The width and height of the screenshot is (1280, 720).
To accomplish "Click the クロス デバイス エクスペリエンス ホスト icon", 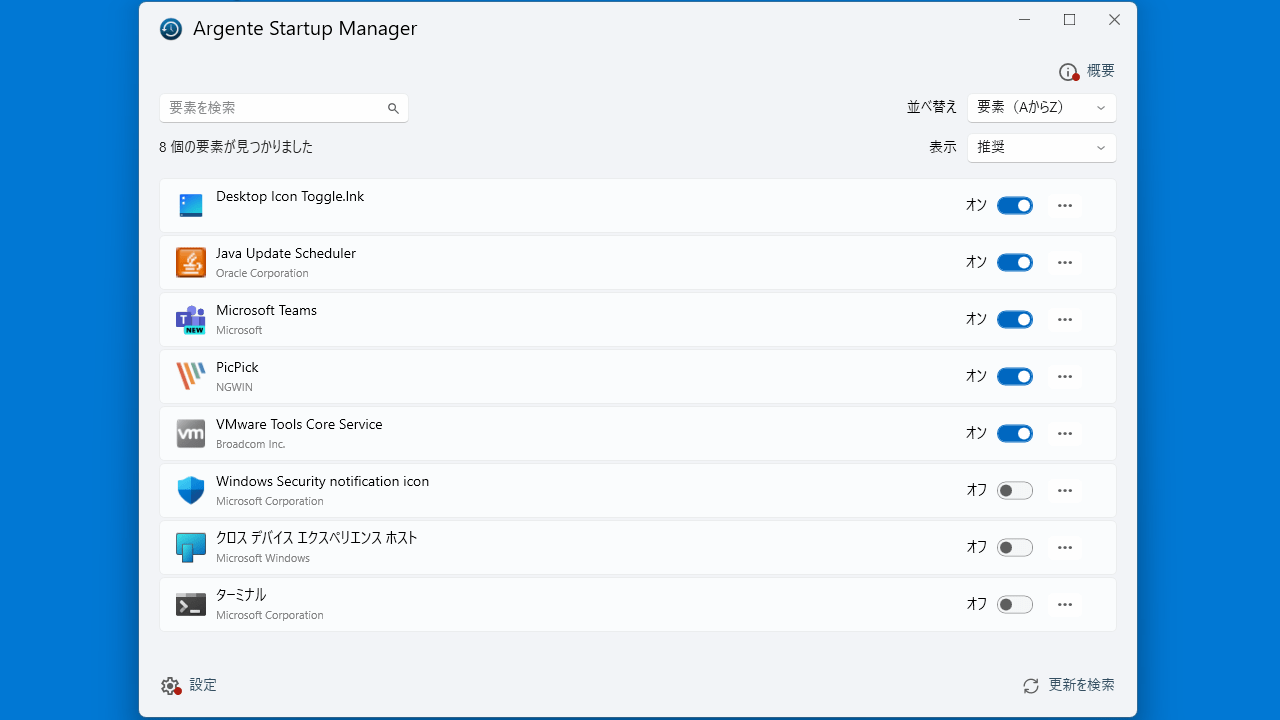I will [191, 547].
